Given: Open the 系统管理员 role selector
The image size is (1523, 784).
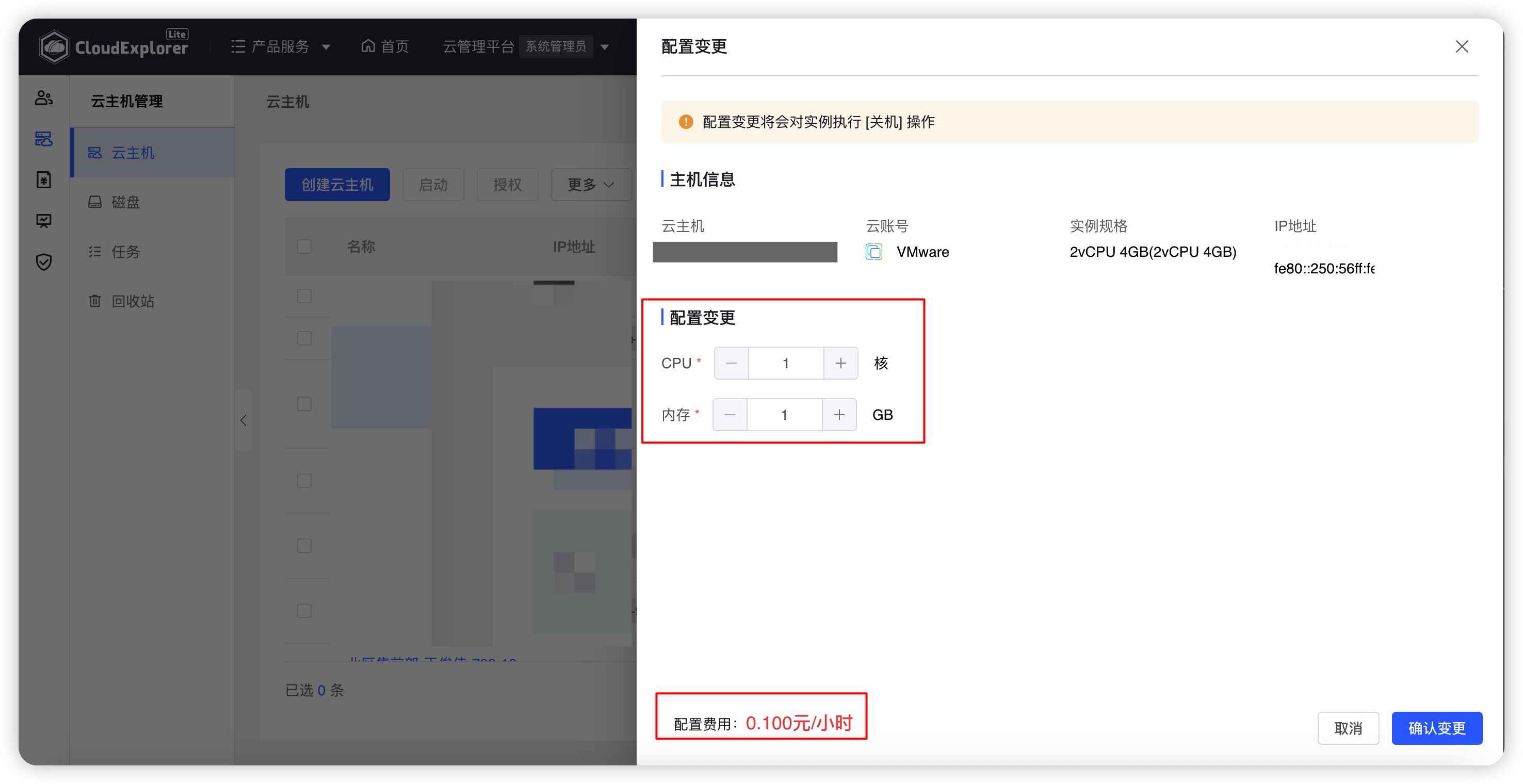Looking at the screenshot, I should coord(556,46).
